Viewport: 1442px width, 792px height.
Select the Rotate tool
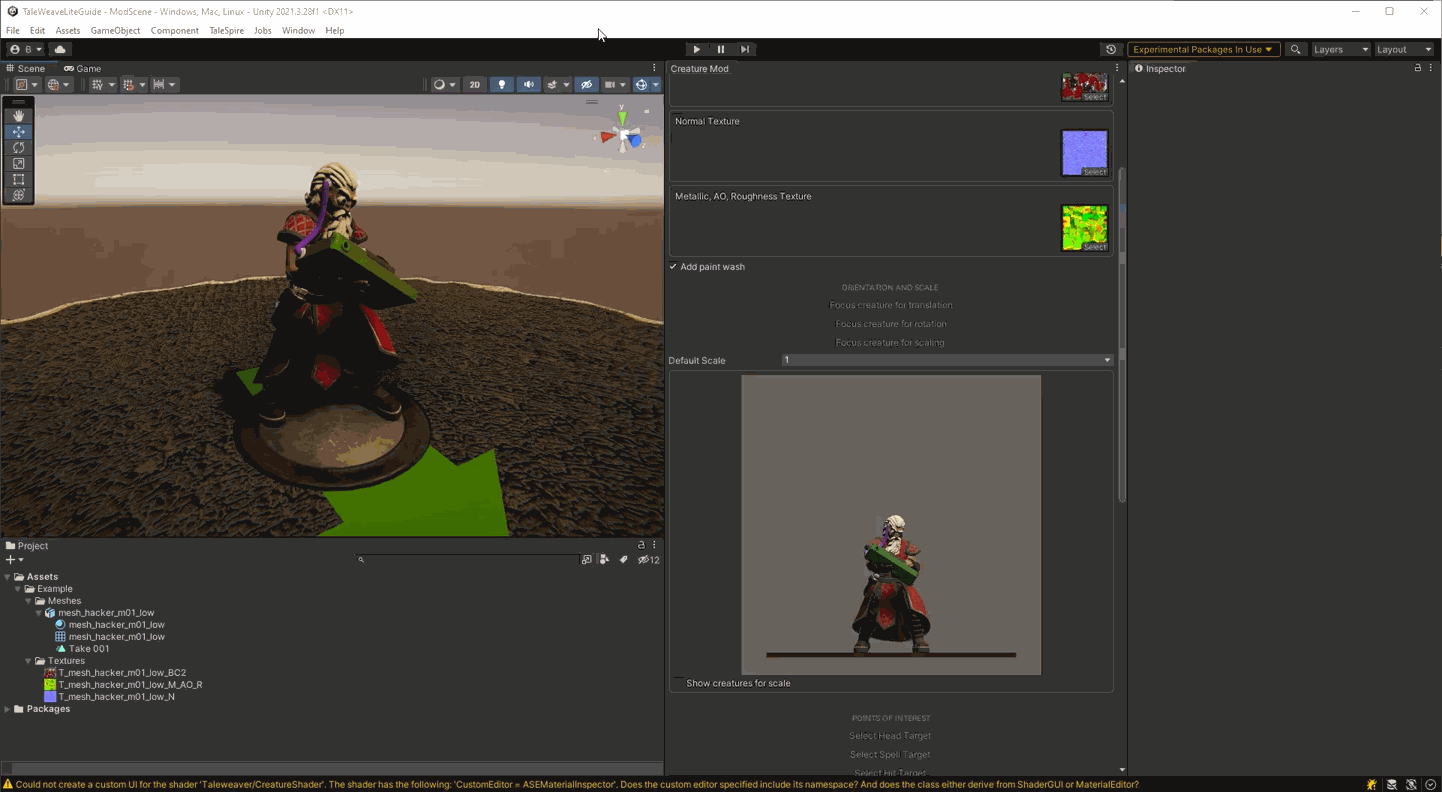[x=18, y=148]
